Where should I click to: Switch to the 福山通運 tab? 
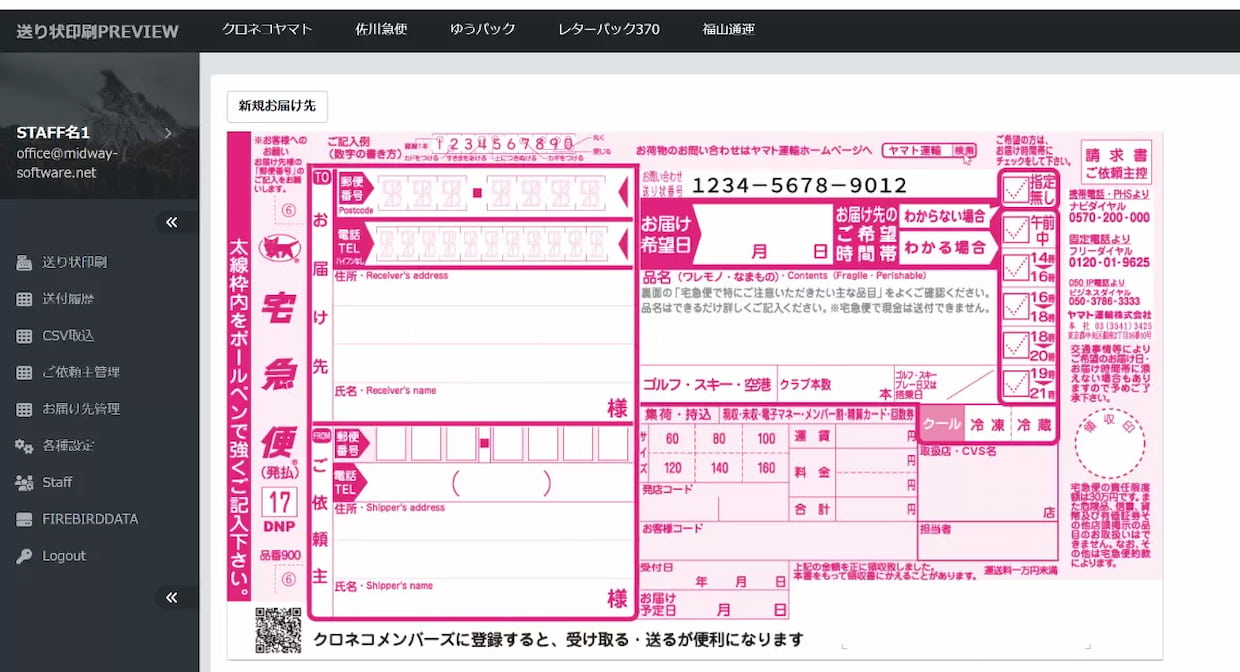tap(729, 29)
